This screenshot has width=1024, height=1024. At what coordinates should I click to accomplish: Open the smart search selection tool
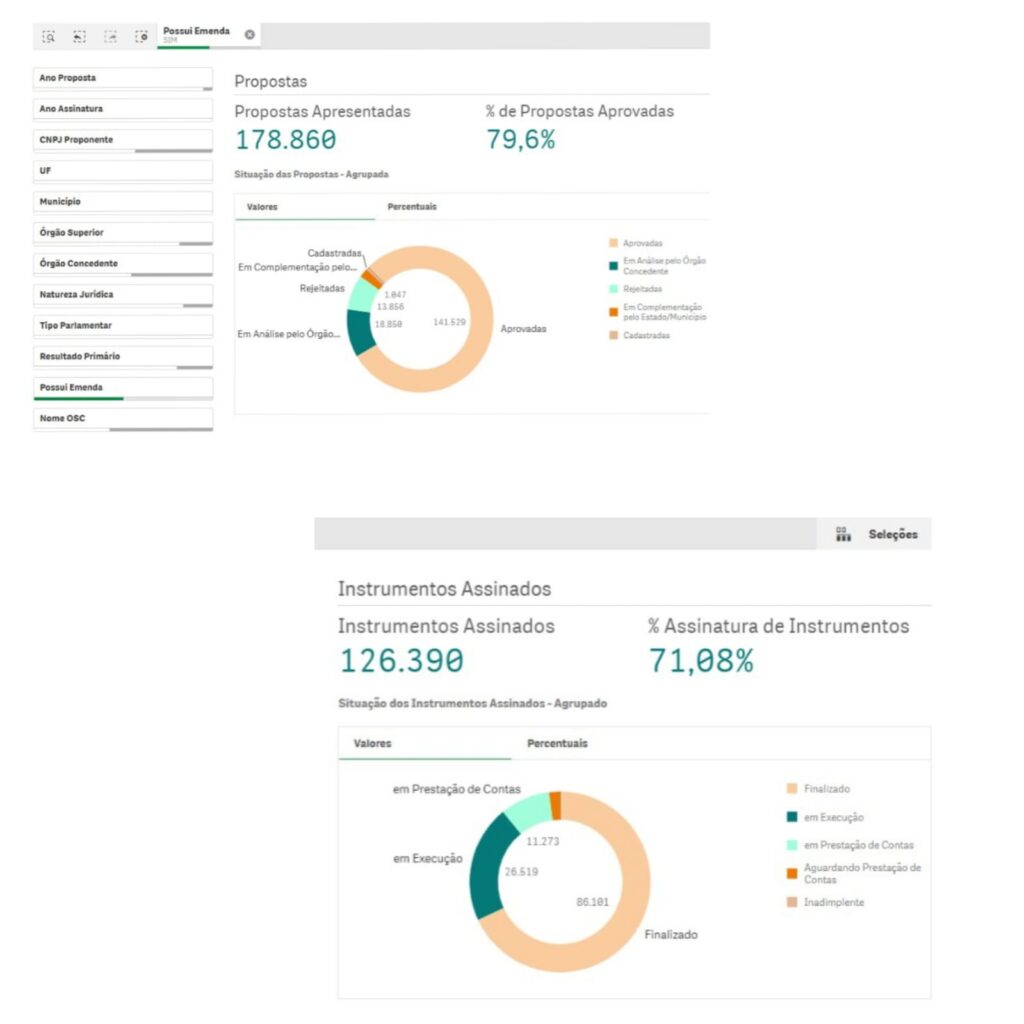tap(49, 37)
